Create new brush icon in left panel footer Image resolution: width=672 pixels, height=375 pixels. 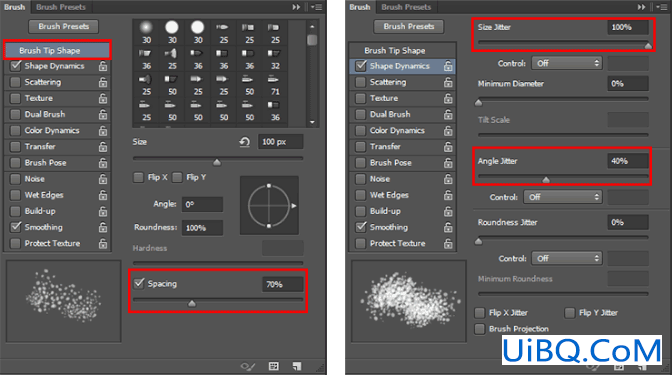pos(297,366)
